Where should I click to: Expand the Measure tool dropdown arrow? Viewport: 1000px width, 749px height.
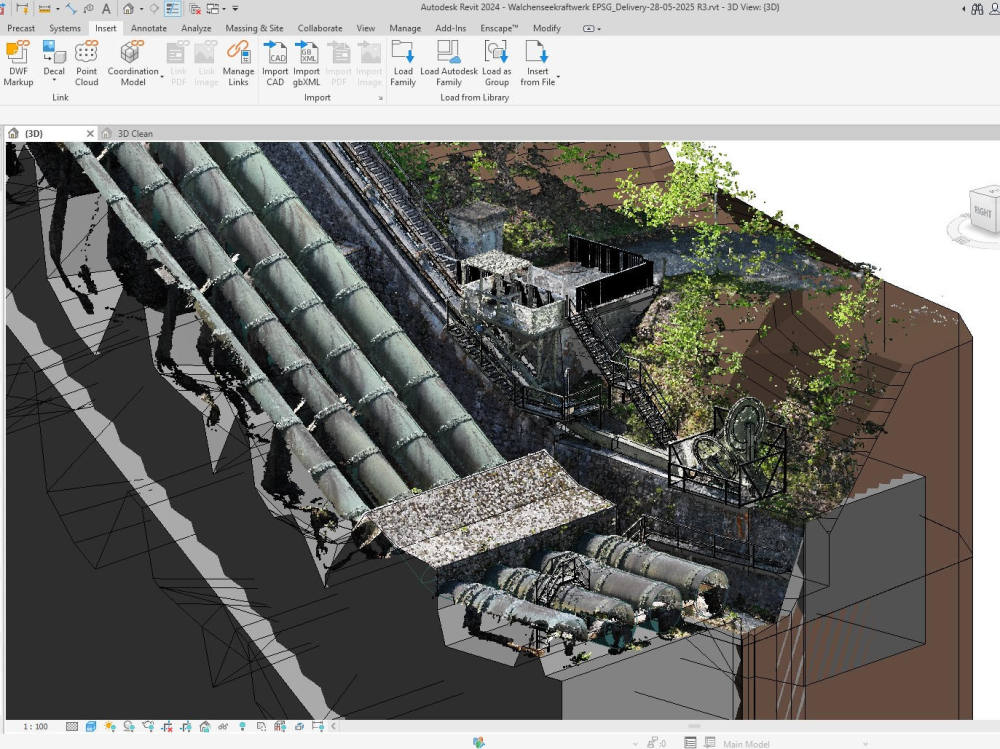tap(57, 9)
